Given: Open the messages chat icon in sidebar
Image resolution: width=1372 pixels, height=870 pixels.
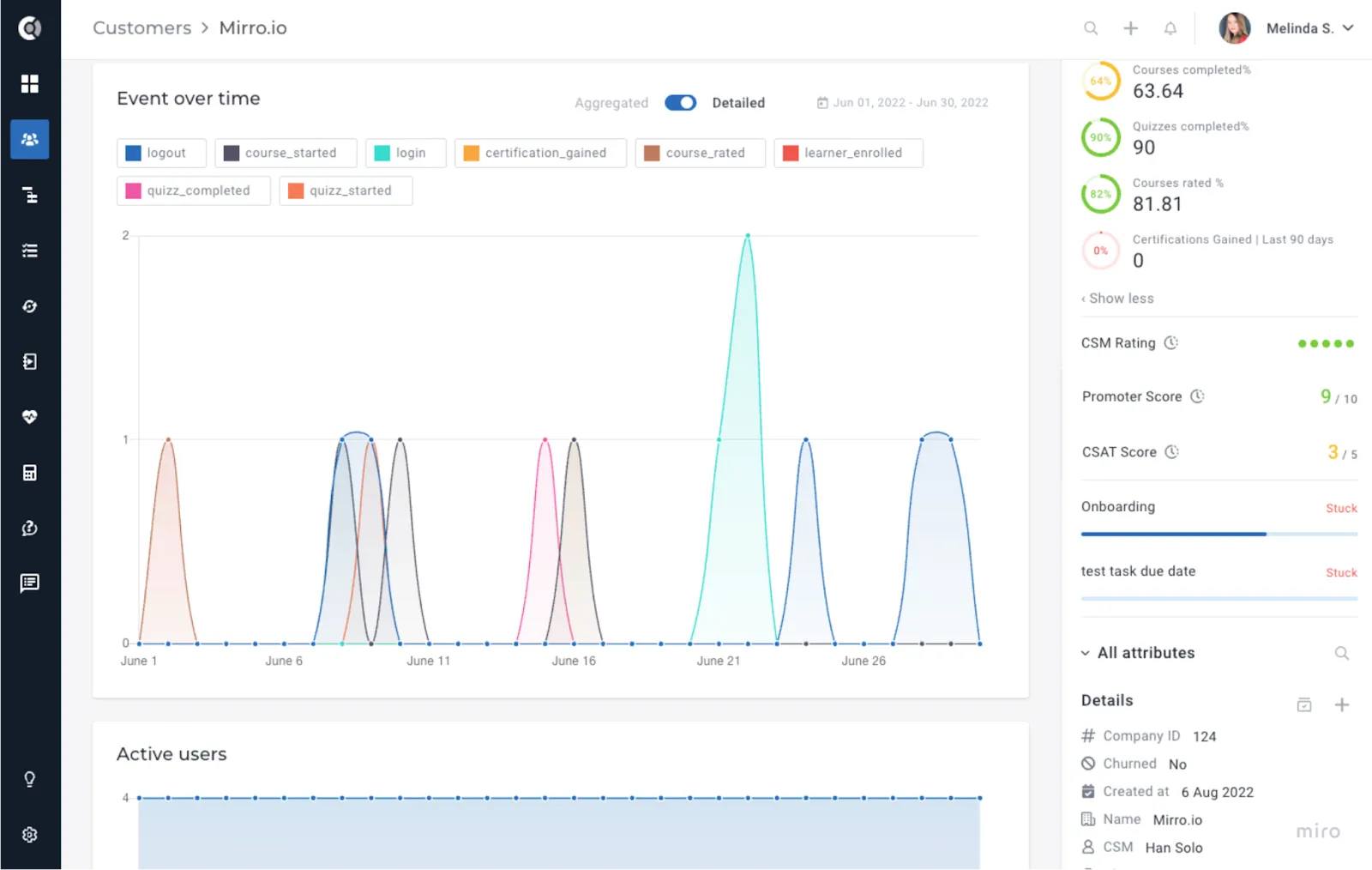Looking at the screenshot, I should [30, 583].
